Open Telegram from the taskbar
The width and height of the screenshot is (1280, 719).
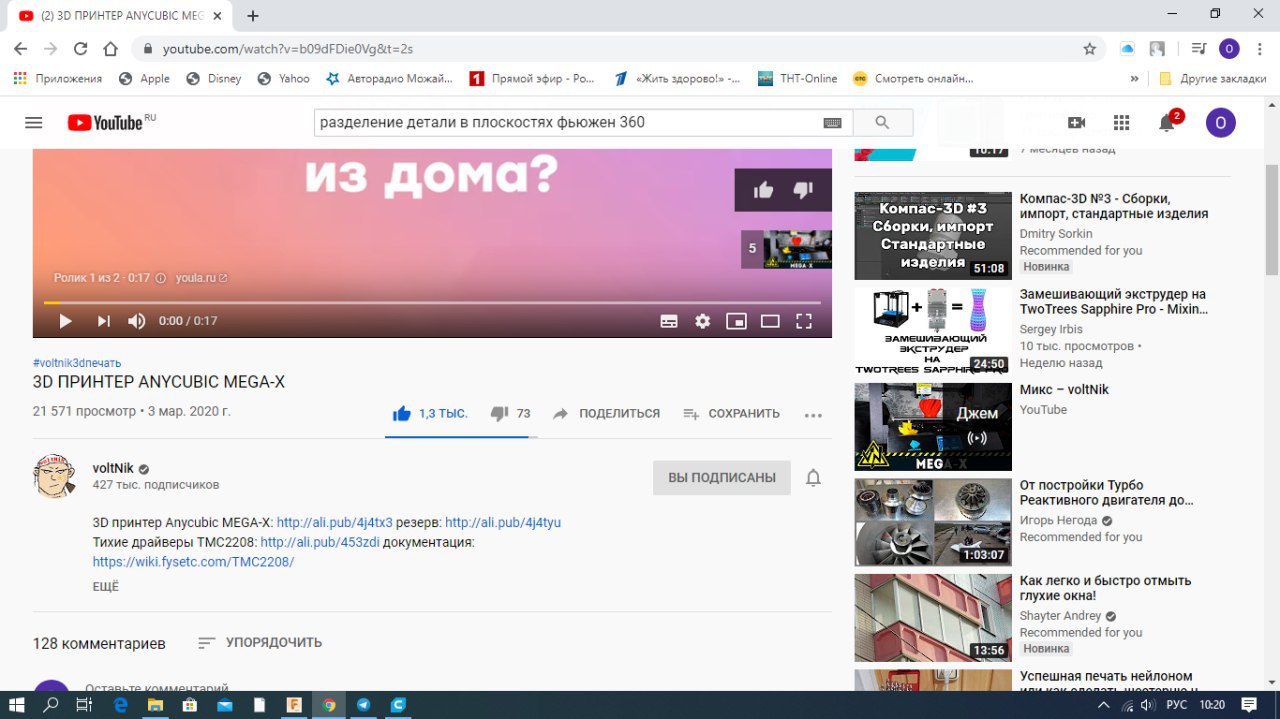(363, 705)
